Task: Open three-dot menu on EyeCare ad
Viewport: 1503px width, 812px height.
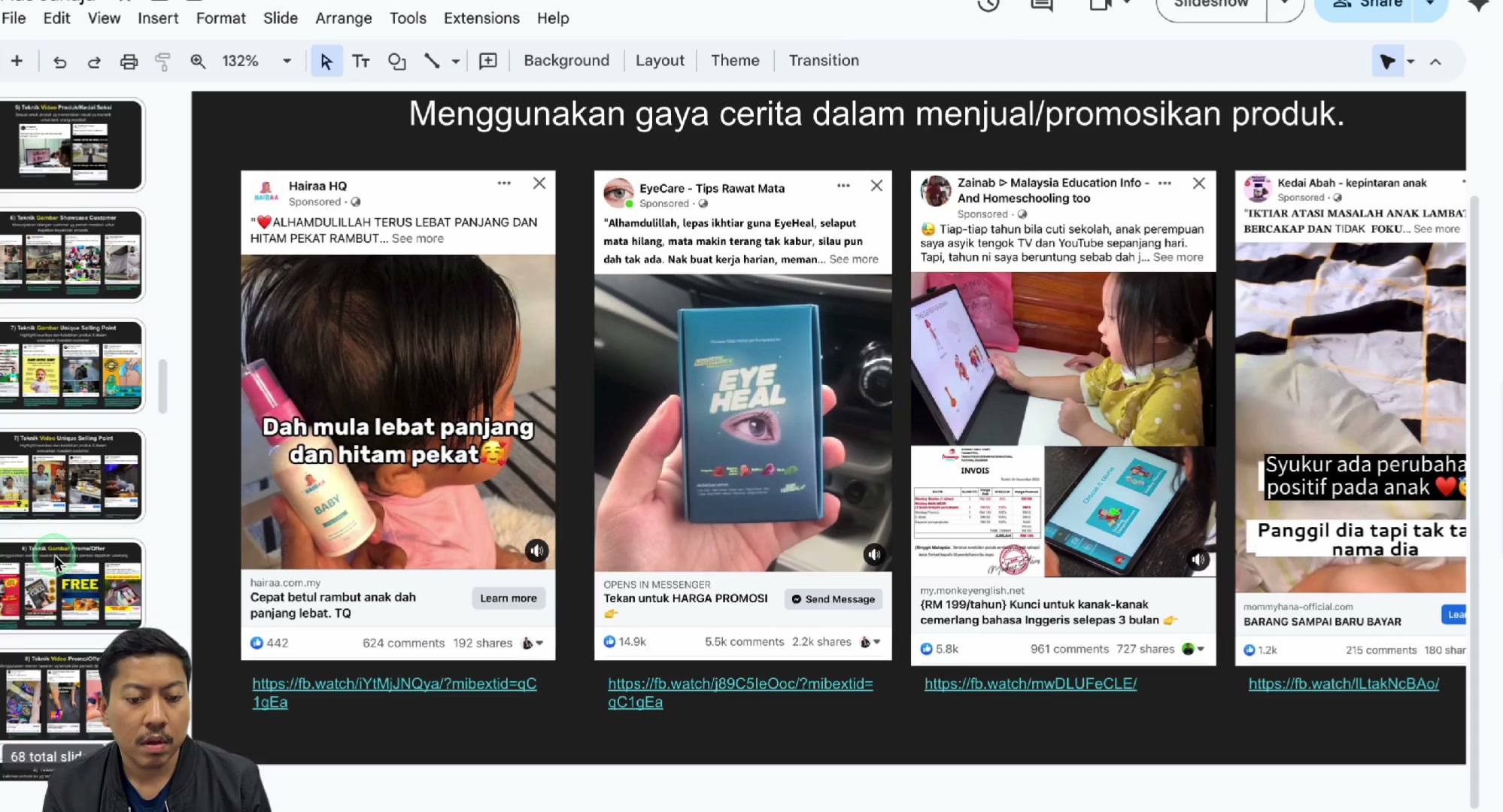Action: pyautogui.click(x=843, y=186)
